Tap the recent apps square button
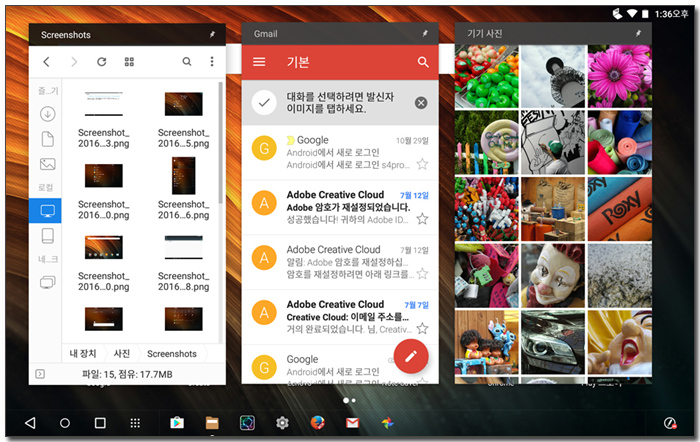This screenshot has width=700, height=442. pyautogui.click(x=100, y=423)
